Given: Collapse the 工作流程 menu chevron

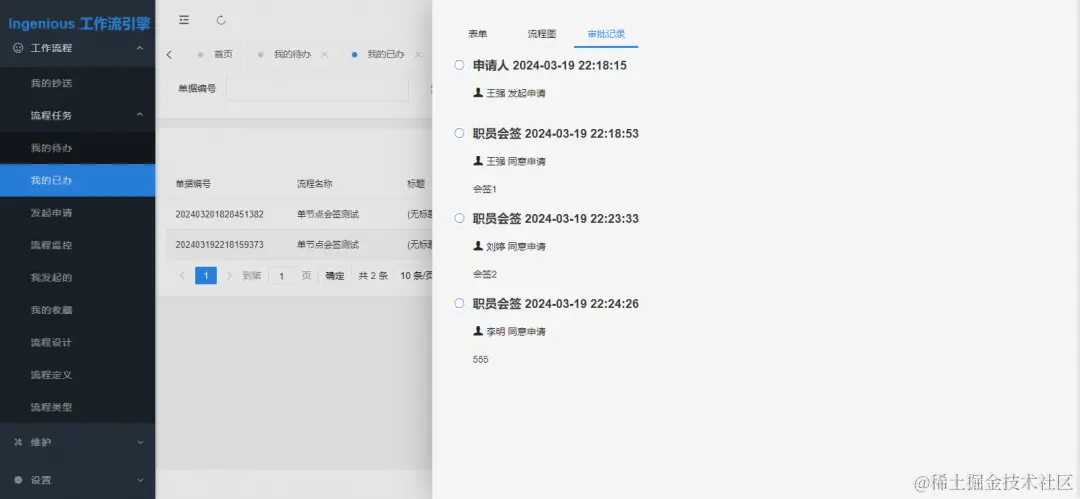Looking at the screenshot, I should [x=140, y=48].
